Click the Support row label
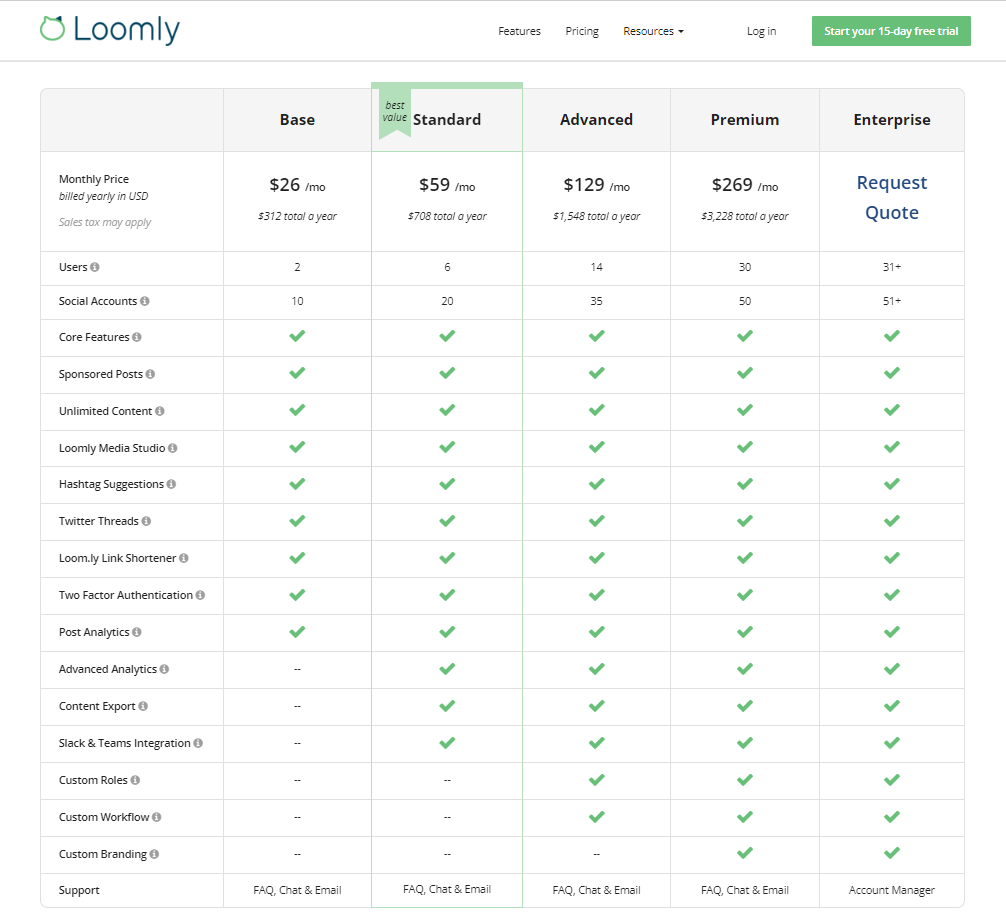1006x919 pixels. click(79, 890)
